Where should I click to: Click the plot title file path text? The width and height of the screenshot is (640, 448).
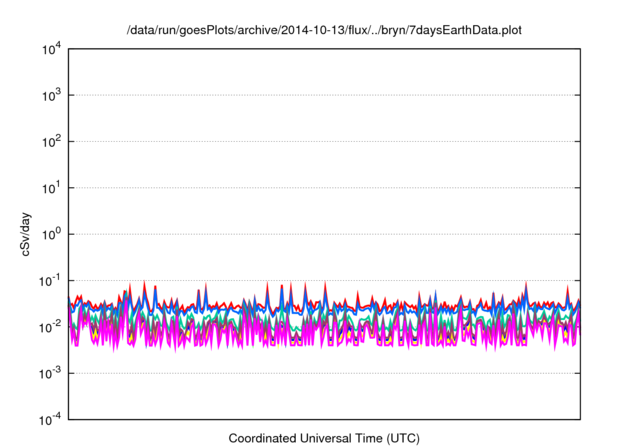point(324,30)
